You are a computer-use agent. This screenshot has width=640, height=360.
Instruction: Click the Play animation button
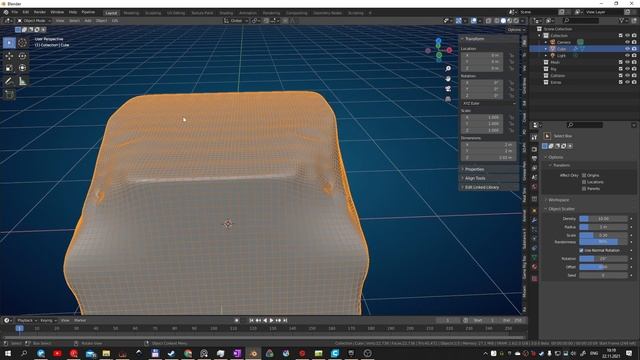(x=272, y=320)
